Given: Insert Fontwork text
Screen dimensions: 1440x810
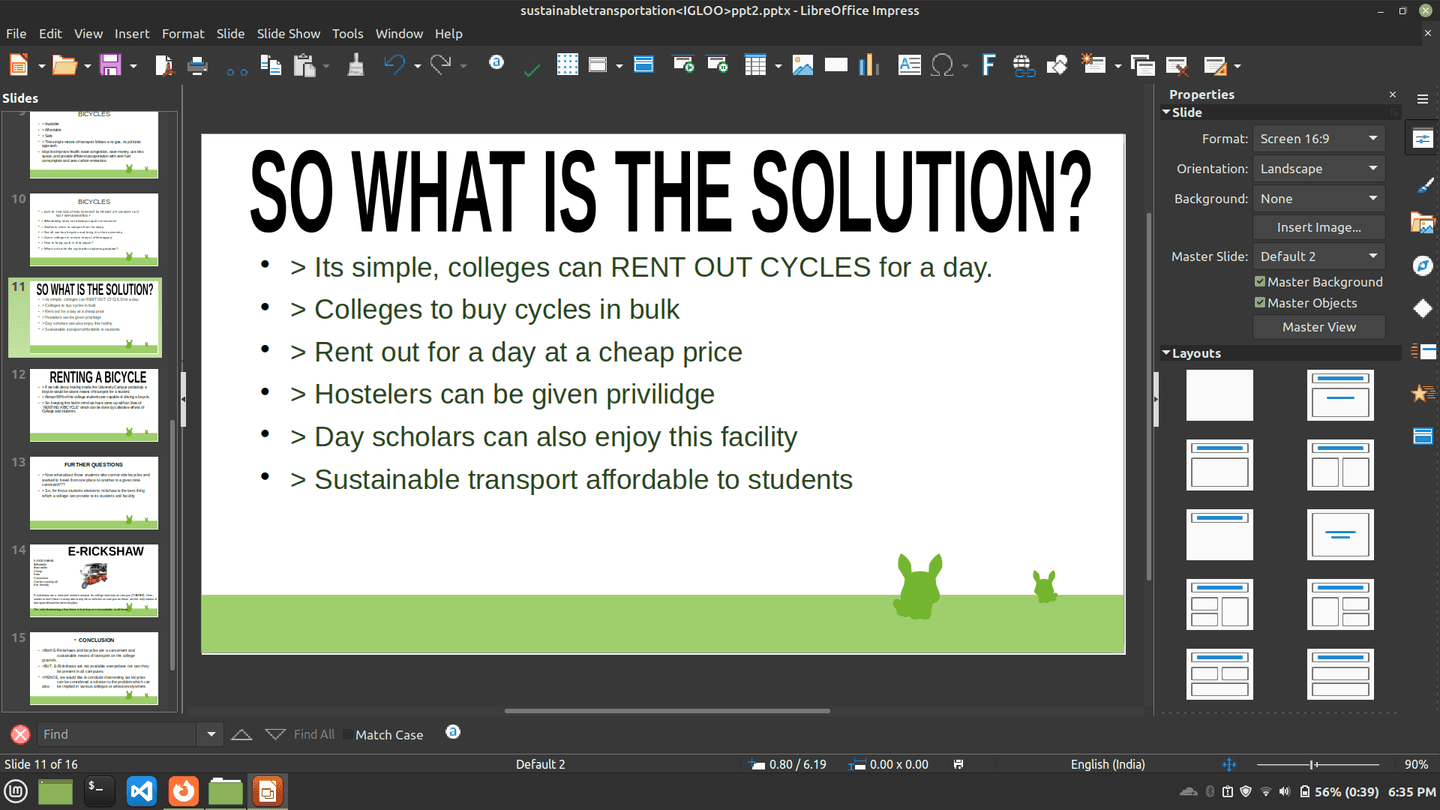Looking at the screenshot, I should click(x=988, y=65).
